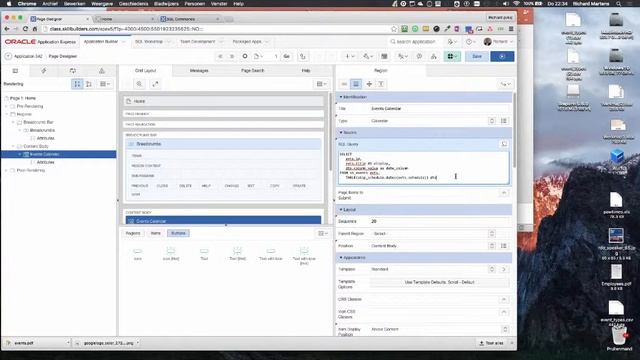
Task: Switch to the Help tab
Action: (x=306, y=71)
